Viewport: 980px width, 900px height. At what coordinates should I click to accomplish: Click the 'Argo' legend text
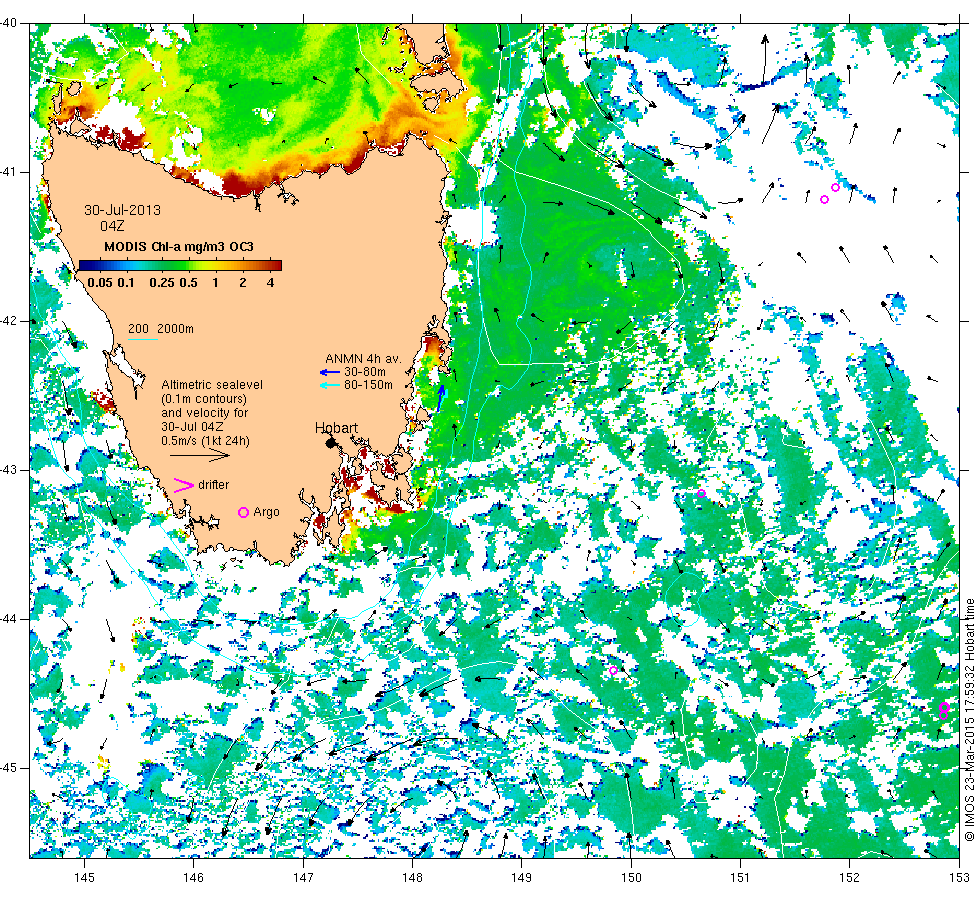point(266,512)
